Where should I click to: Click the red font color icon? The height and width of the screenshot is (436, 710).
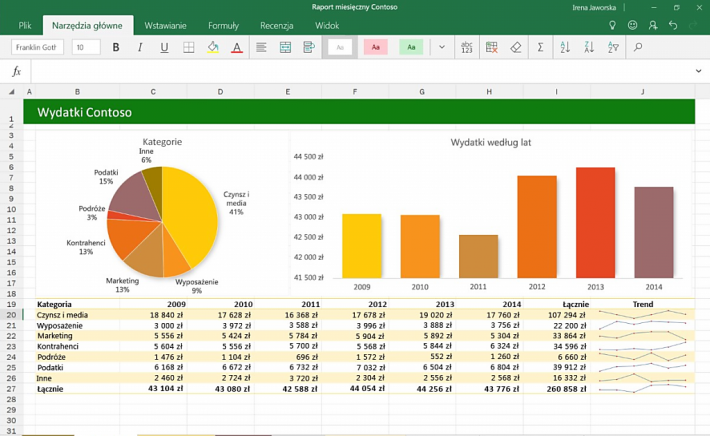point(237,47)
